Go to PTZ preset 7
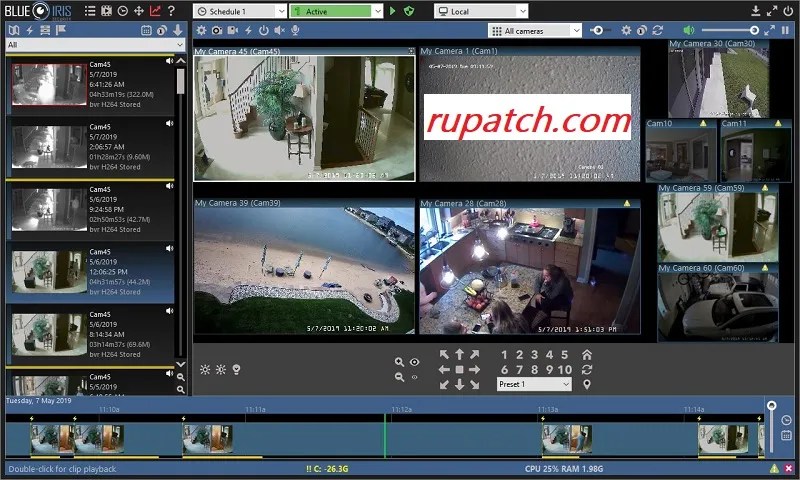Viewport: 800px width, 480px height. click(519, 369)
